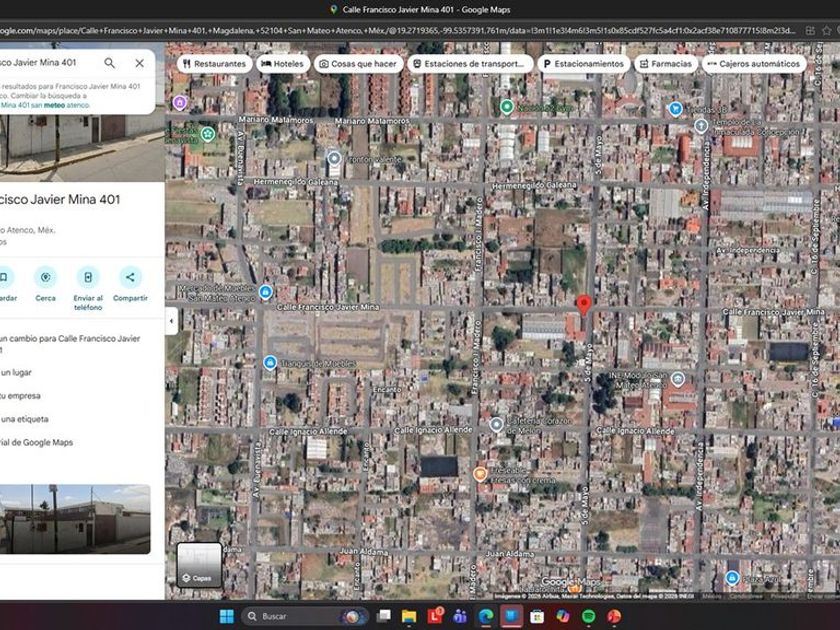The width and height of the screenshot is (840, 630).
Task: Open the Street View thumbnail photo
Action: (75, 519)
